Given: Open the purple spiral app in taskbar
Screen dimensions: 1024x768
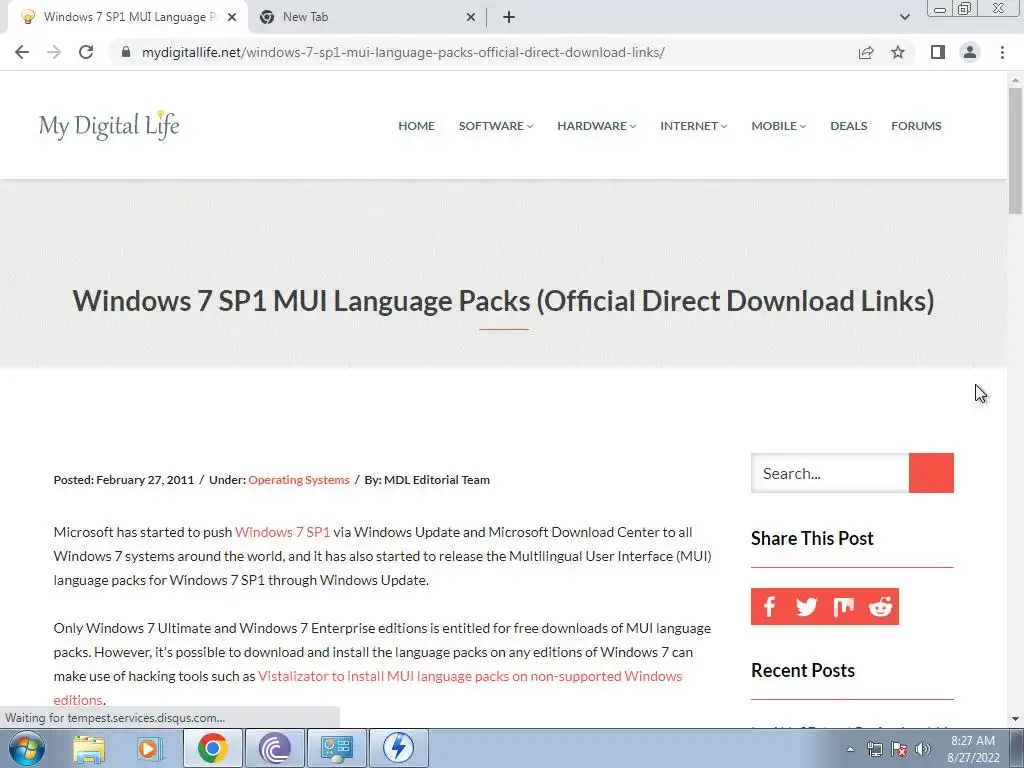Looking at the screenshot, I should pyautogui.click(x=275, y=748).
